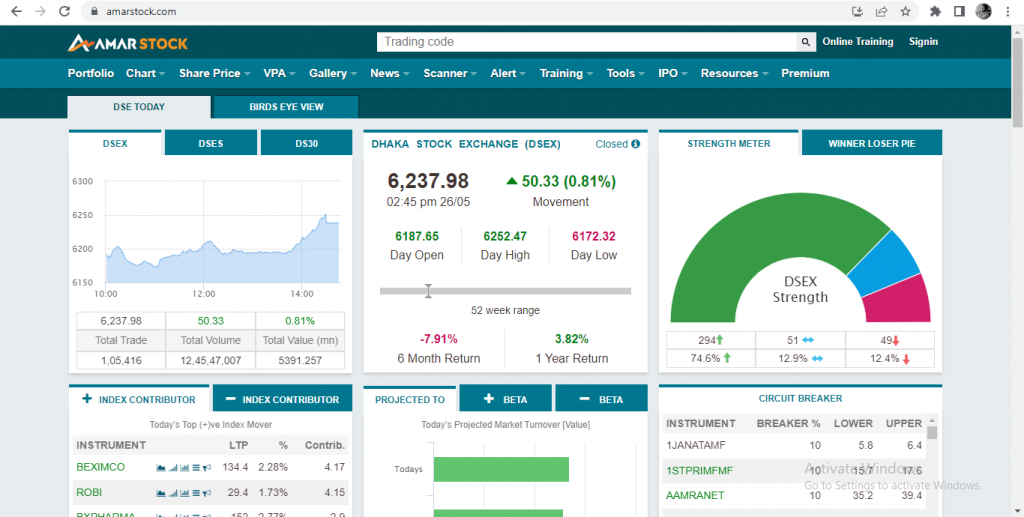This screenshot has width=1024, height=517.
Task: Expand the News dropdown menu
Action: click(390, 73)
